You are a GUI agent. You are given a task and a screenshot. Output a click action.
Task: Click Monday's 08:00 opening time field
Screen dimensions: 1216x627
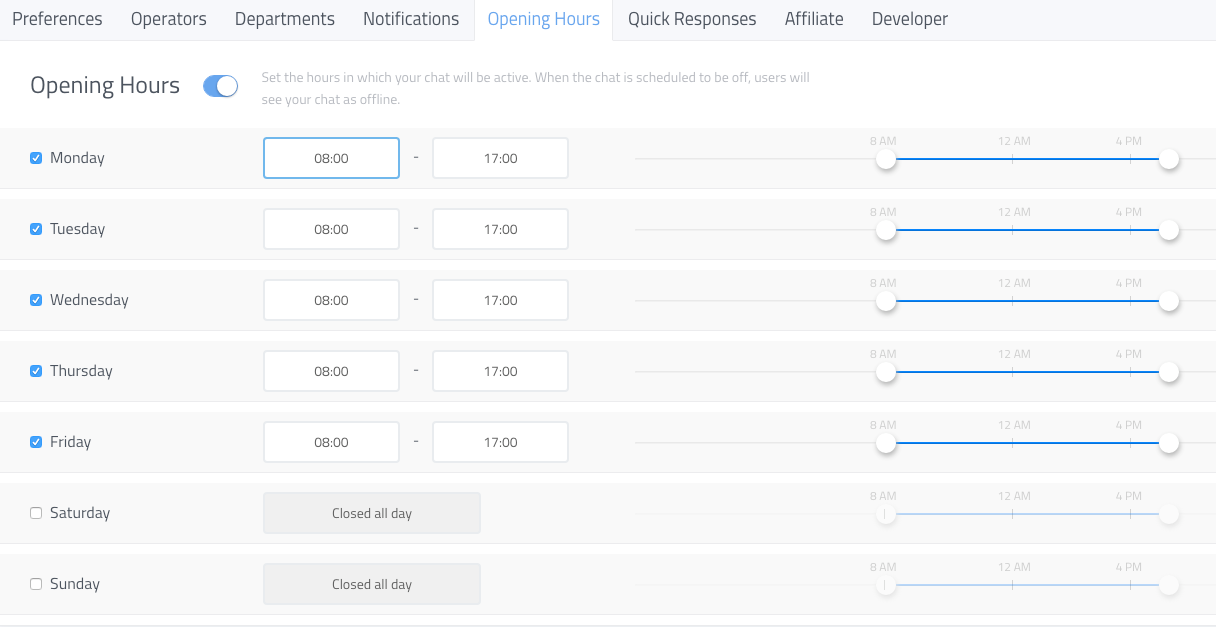331,158
